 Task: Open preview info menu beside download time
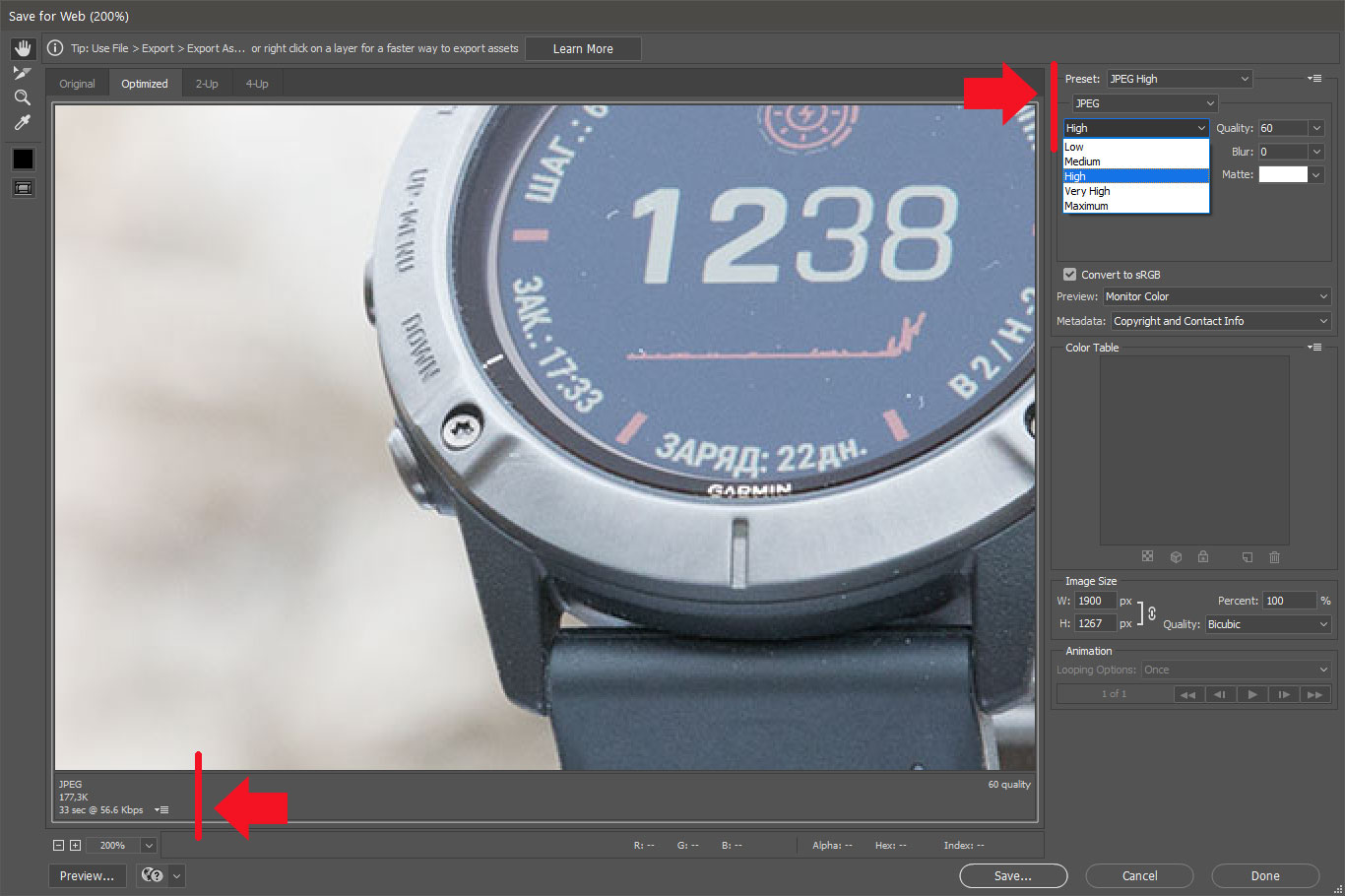[162, 809]
